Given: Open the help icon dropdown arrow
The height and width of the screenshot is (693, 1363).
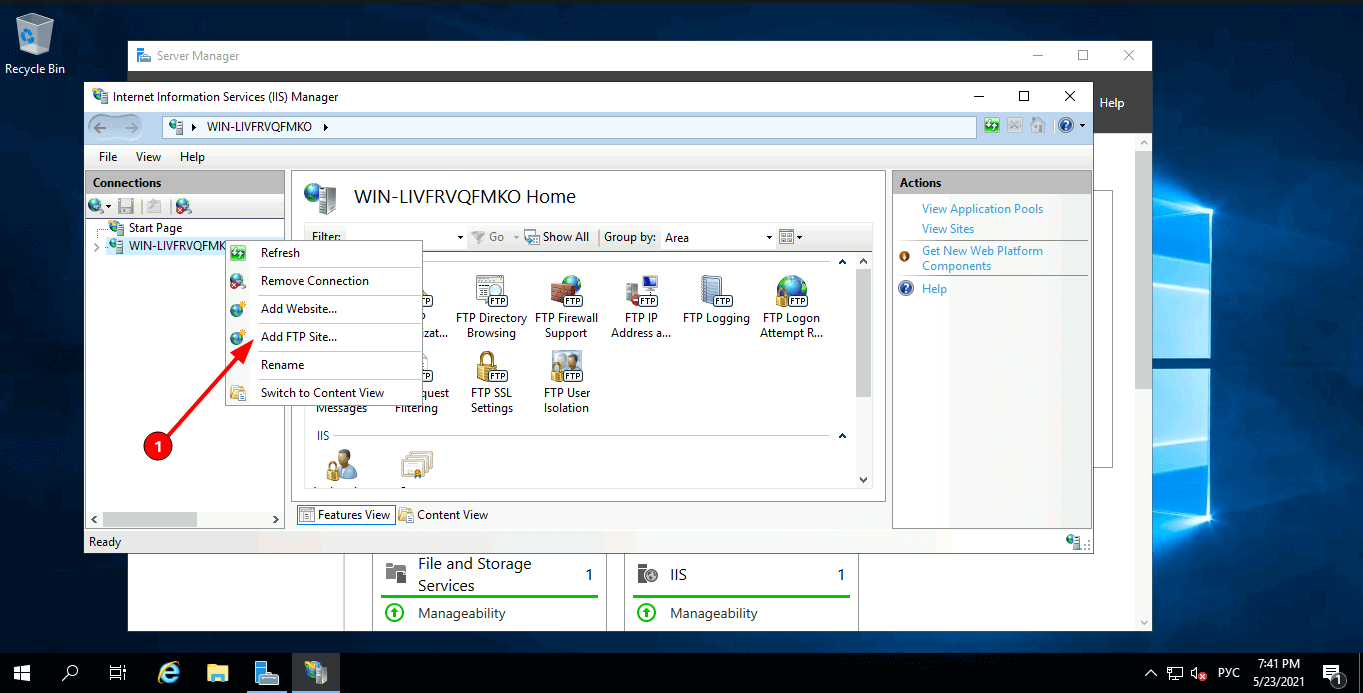Looking at the screenshot, I should (x=1082, y=126).
